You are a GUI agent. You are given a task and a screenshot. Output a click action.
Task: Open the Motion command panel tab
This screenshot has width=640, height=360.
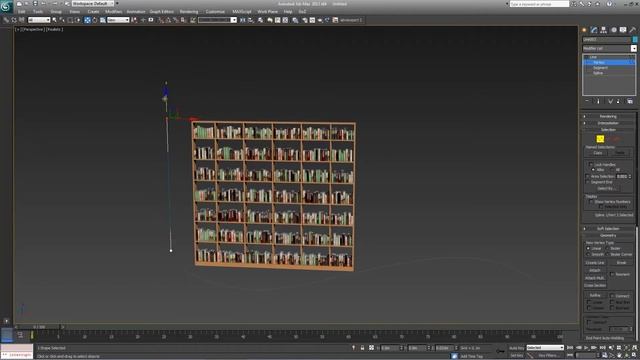pos(613,30)
